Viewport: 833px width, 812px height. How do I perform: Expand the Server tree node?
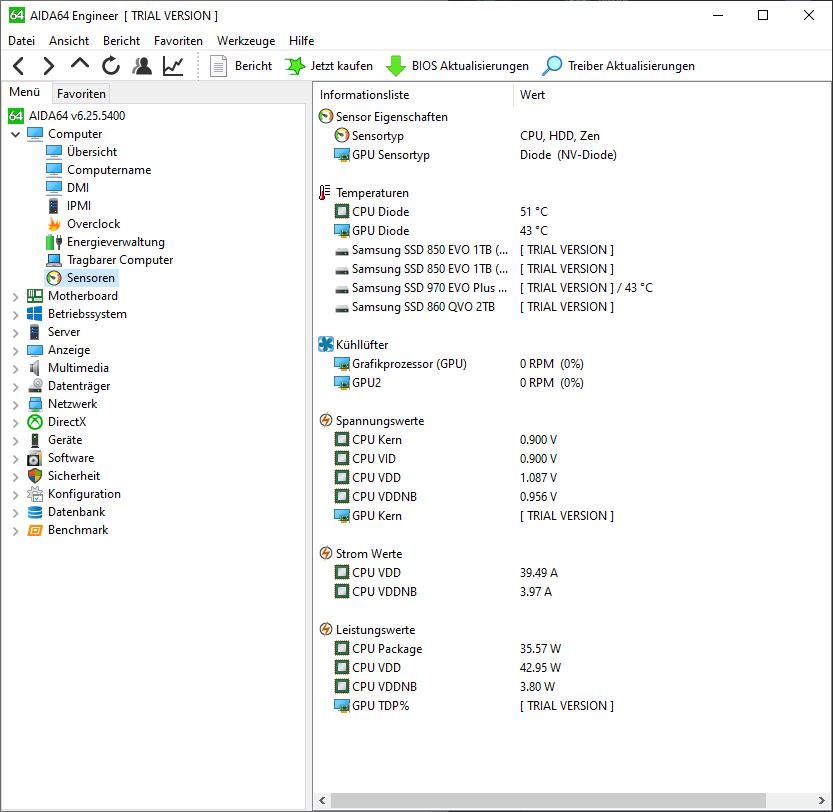pos(15,333)
